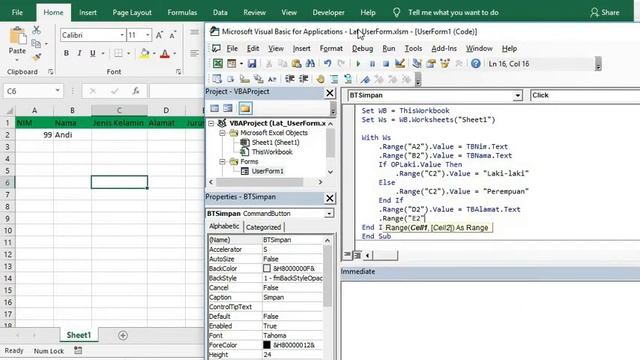Viewport: 640px width, 360px height.
Task: Click Tell me what you want to do
Action: click(453, 13)
